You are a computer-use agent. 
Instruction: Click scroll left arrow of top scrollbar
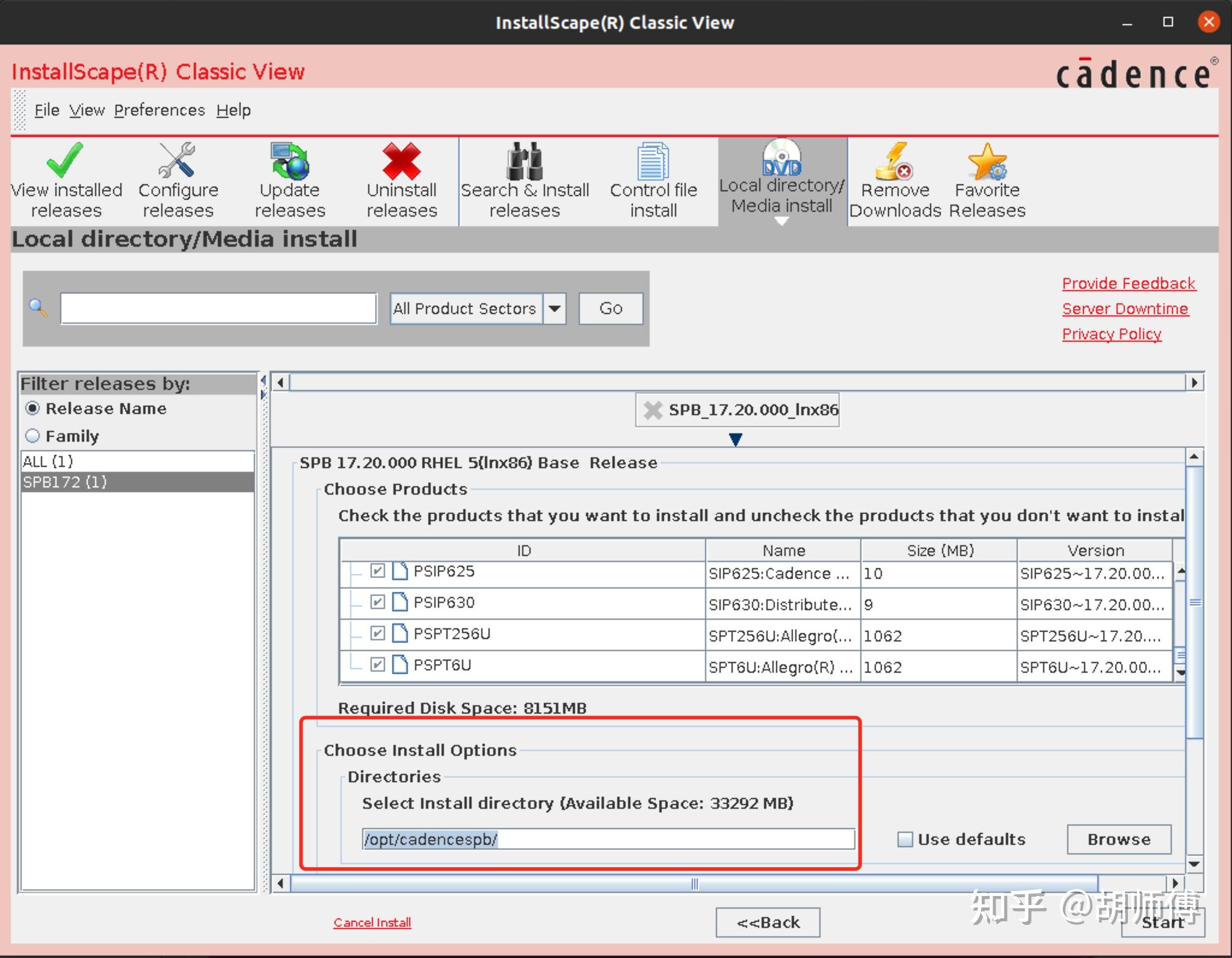point(280,383)
